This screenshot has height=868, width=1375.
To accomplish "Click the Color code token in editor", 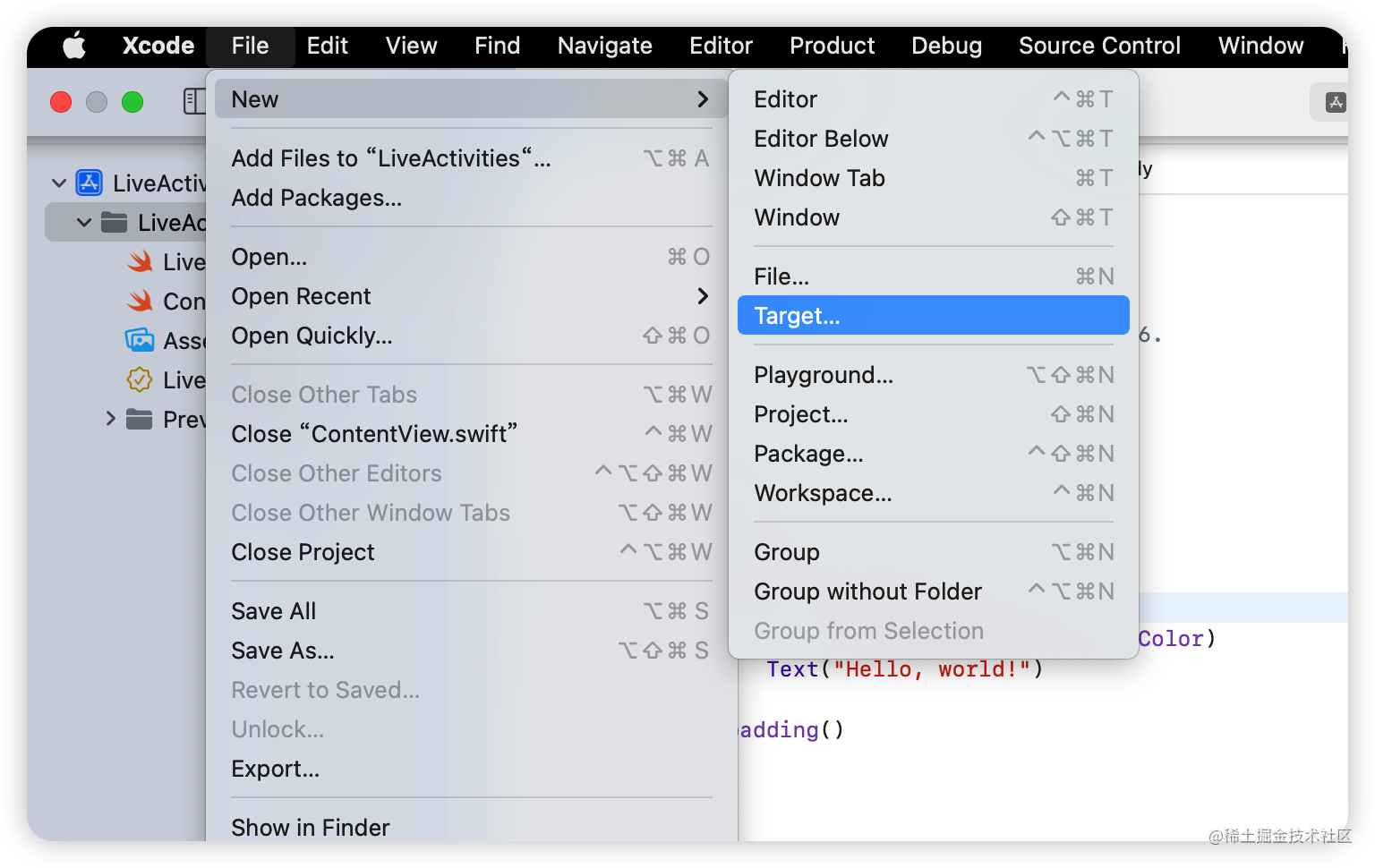I will [x=1171, y=639].
